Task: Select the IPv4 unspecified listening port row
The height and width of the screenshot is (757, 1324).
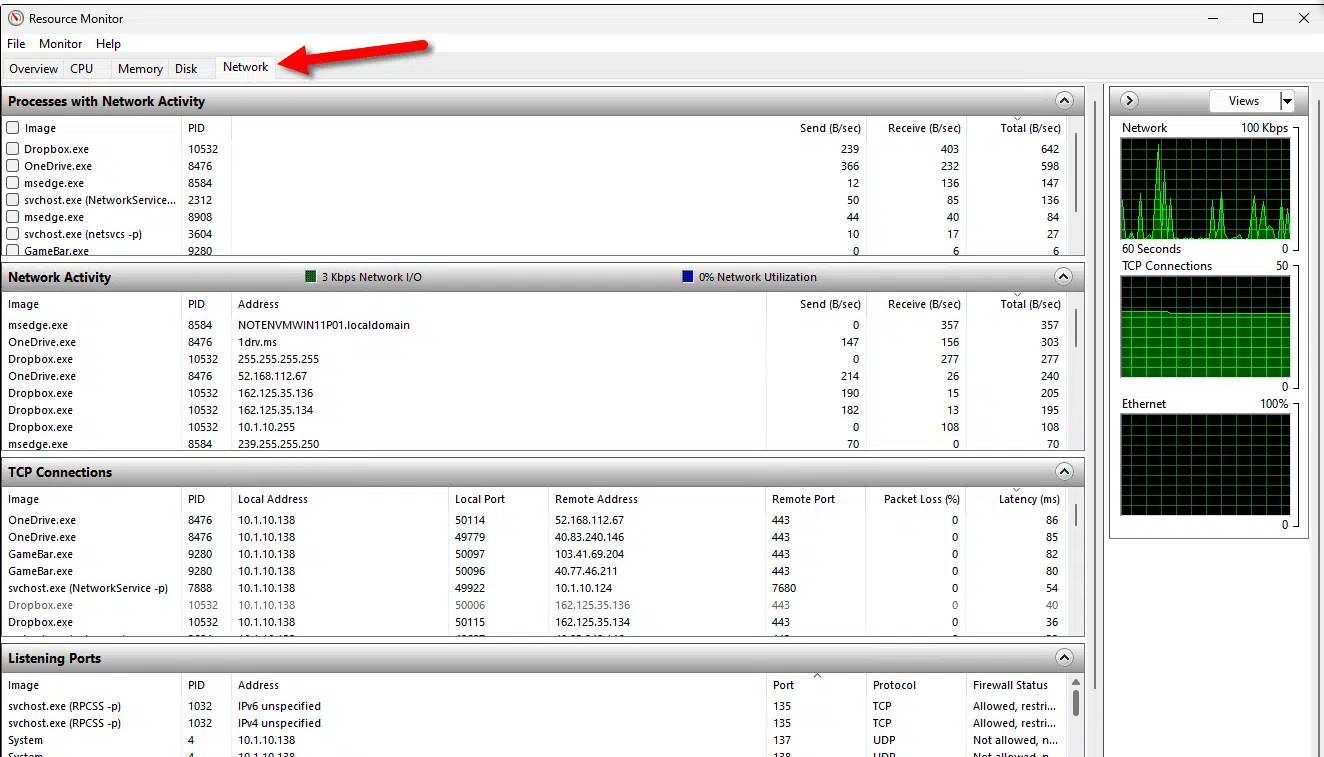Action: (536, 723)
